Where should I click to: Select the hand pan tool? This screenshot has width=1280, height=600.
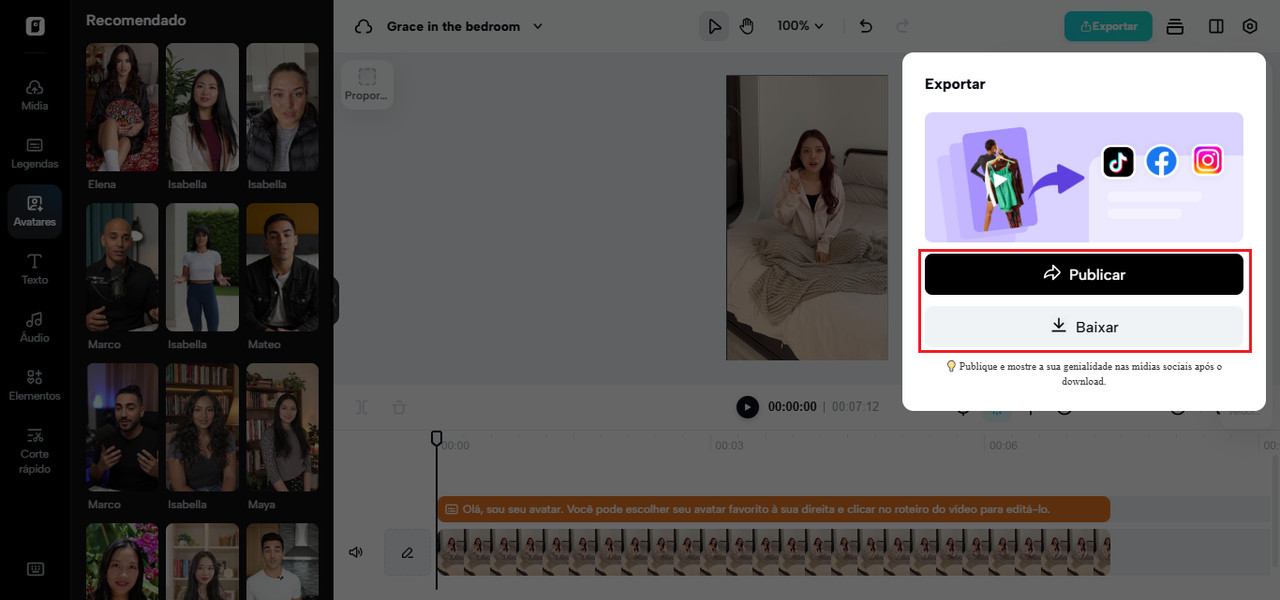pos(746,26)
